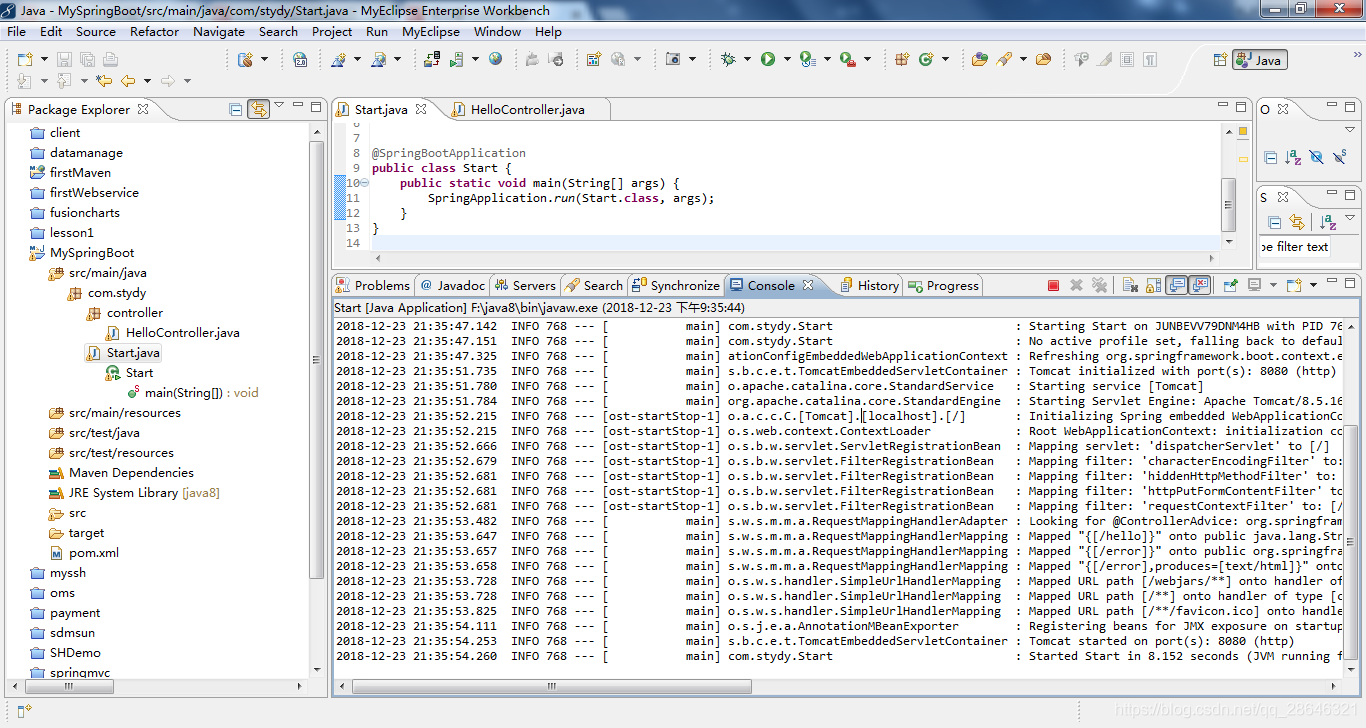
Task: Click the SpringApplication.run code line
Action: point(571,198)
